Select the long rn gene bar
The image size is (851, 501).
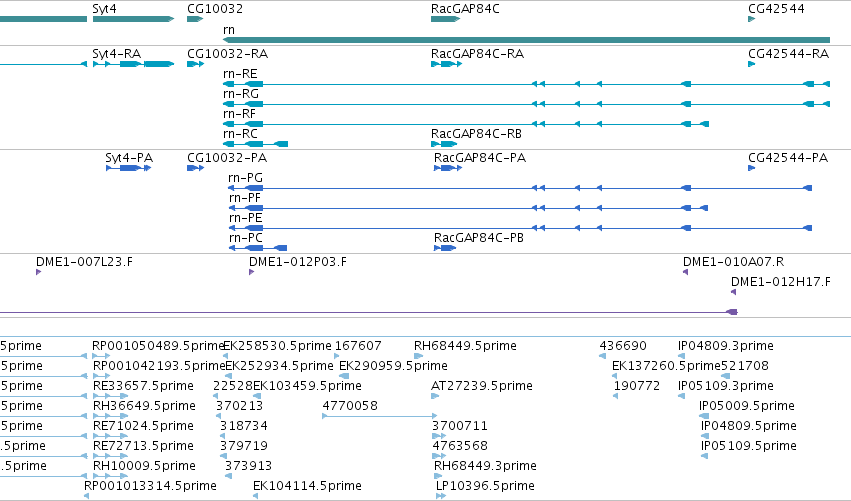click(526, 40)
